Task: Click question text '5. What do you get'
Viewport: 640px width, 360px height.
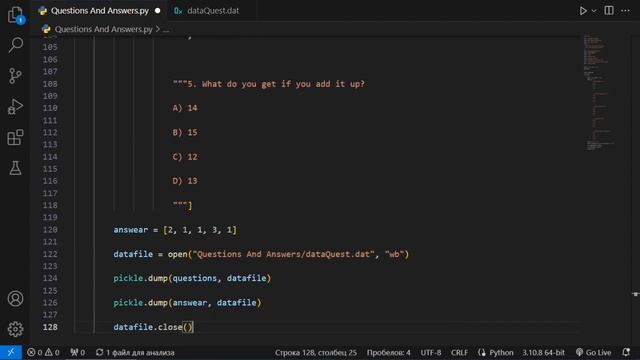Action: (268, 84)
